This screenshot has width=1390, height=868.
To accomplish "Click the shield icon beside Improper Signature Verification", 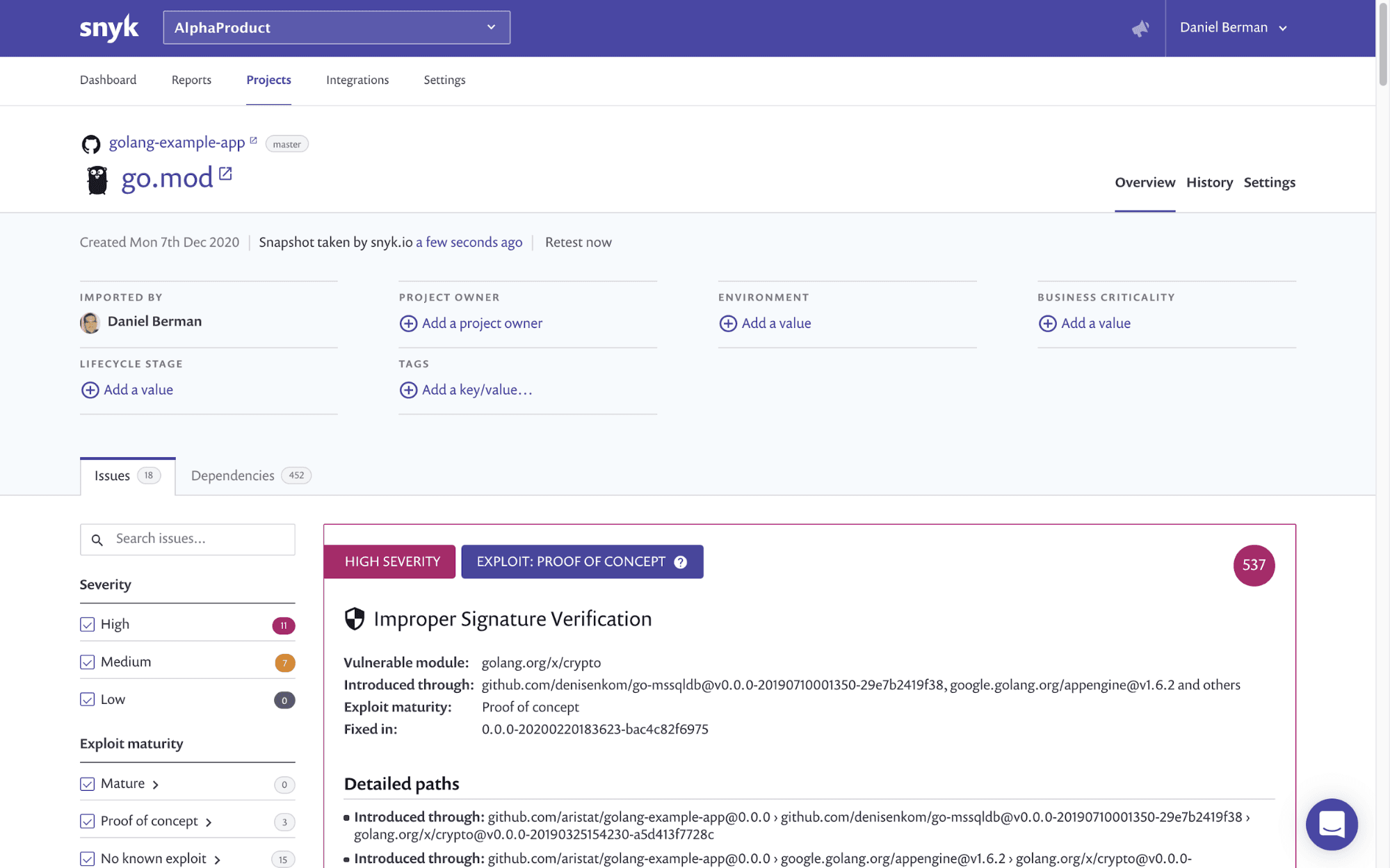I will click(x=355, y=619).
